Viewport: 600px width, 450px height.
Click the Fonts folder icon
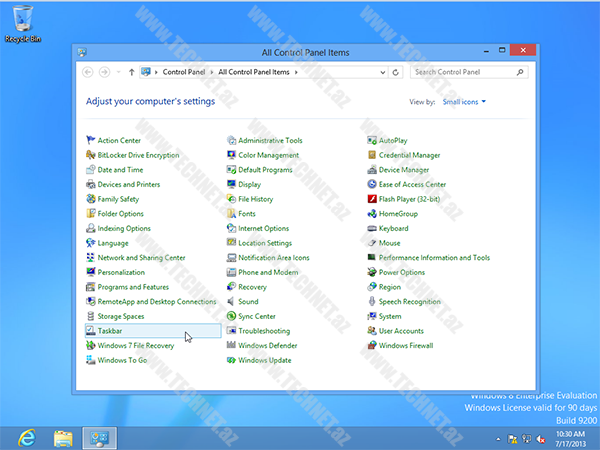pos(232,214)
